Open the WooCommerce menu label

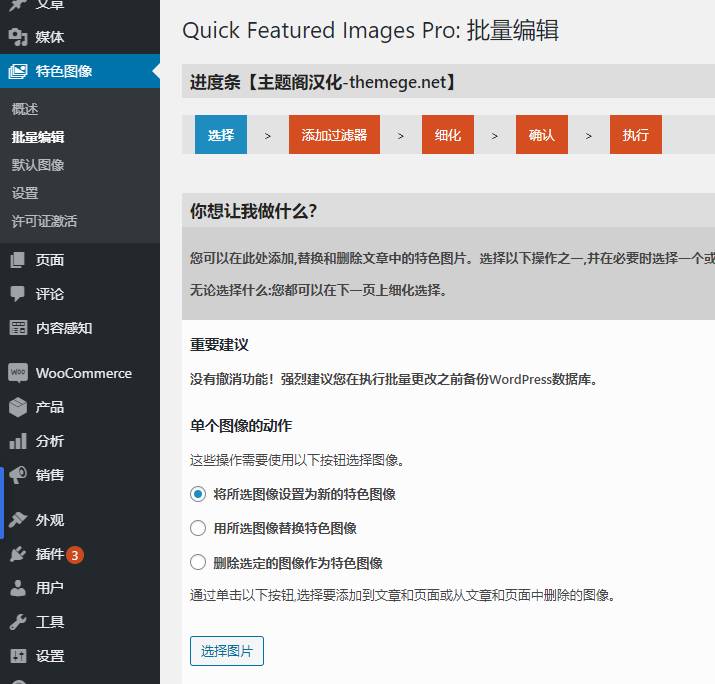84,373
